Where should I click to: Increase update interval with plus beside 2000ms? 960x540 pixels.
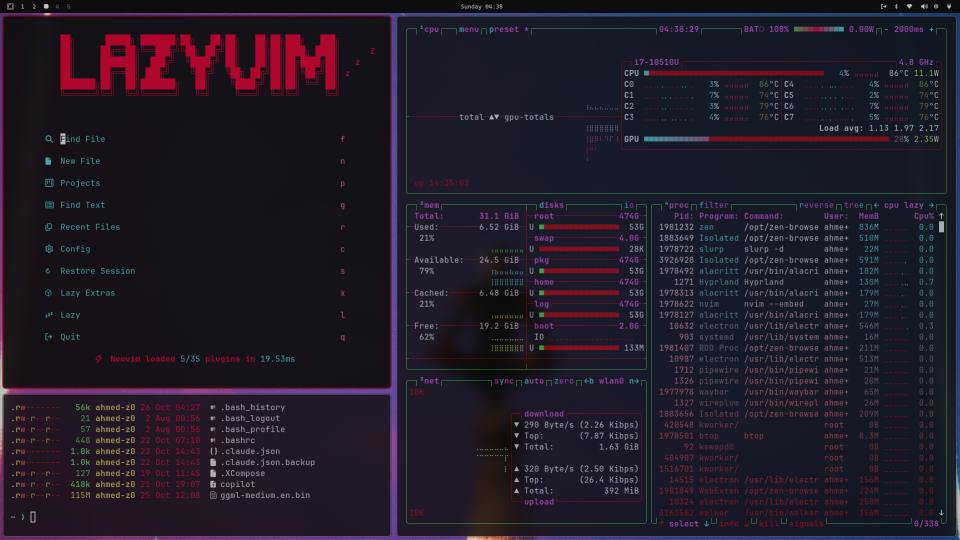click(x=932, y=30)
